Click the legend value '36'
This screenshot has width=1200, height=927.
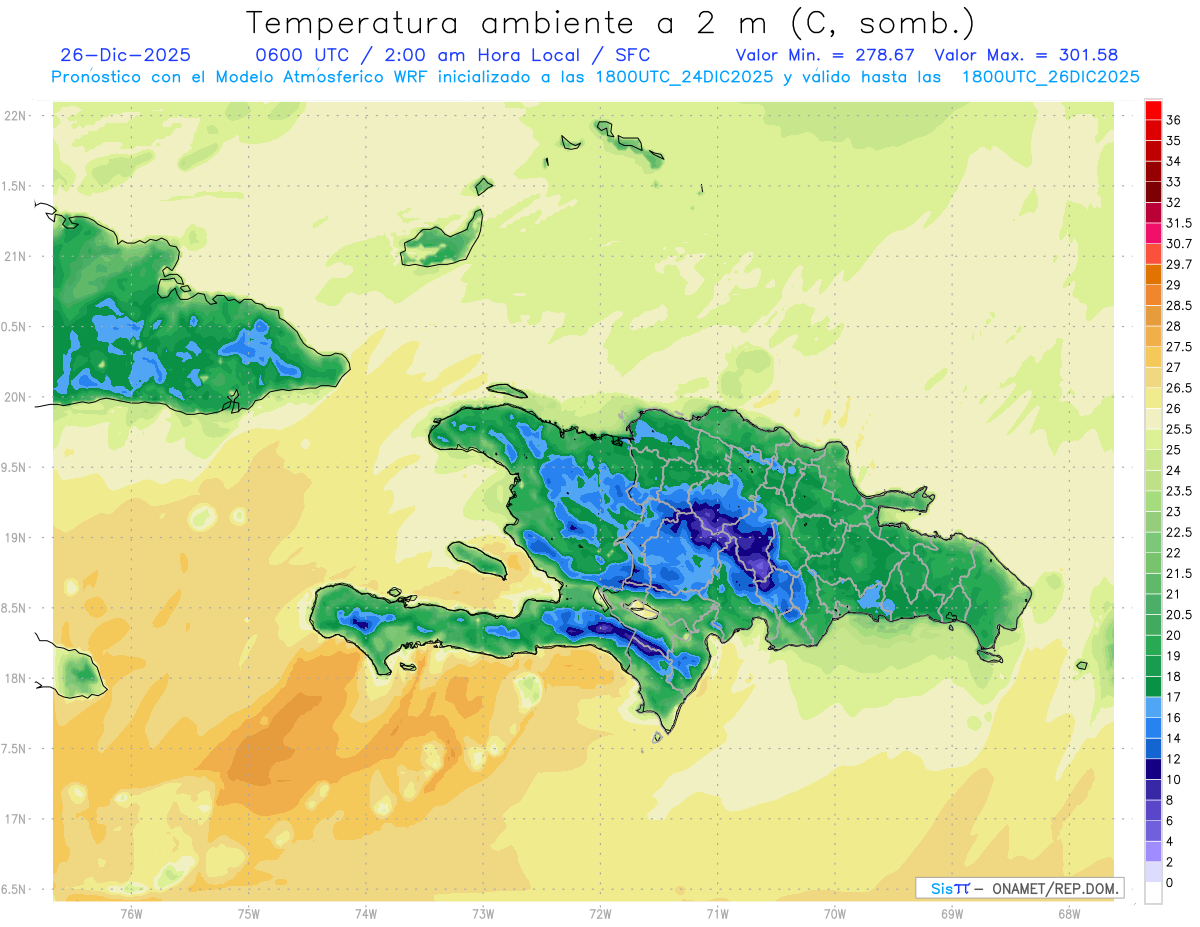click(1173, 120)
